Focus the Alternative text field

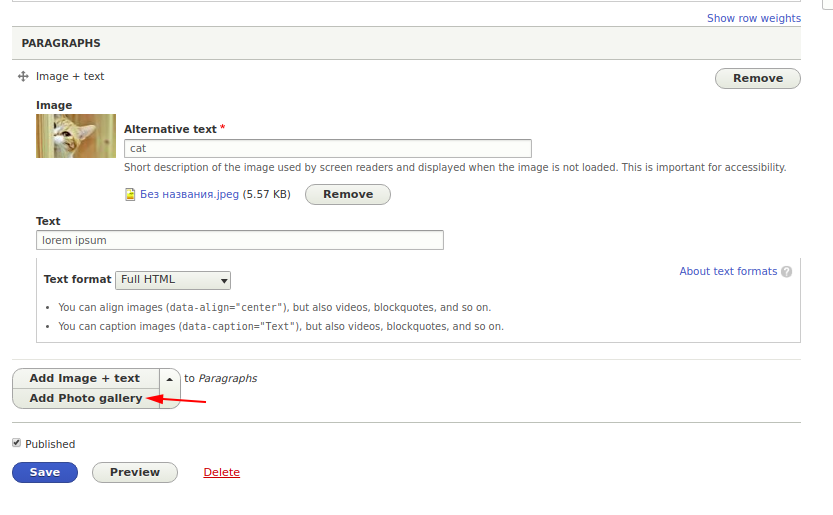point(328,148)
